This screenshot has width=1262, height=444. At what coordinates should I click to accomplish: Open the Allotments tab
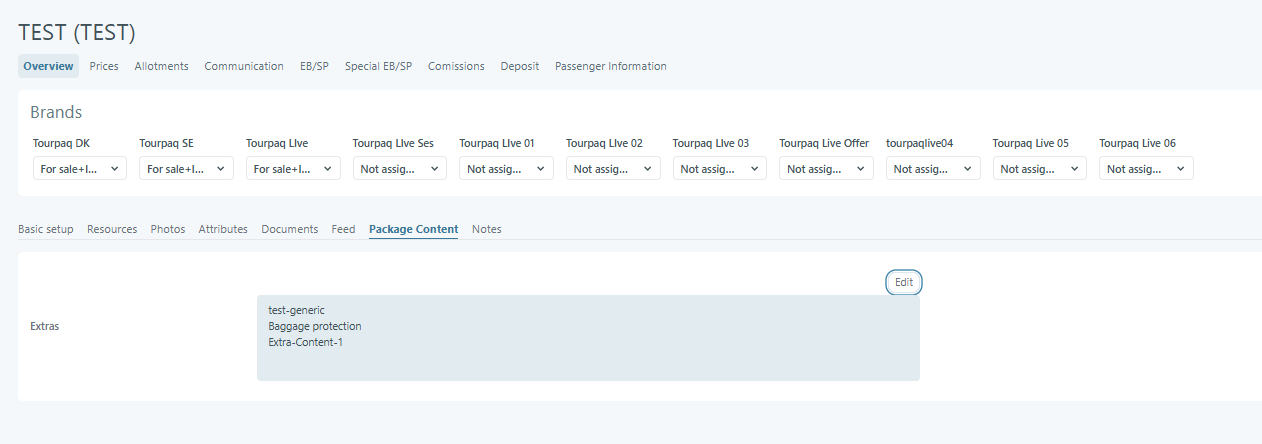pos(162,66)
